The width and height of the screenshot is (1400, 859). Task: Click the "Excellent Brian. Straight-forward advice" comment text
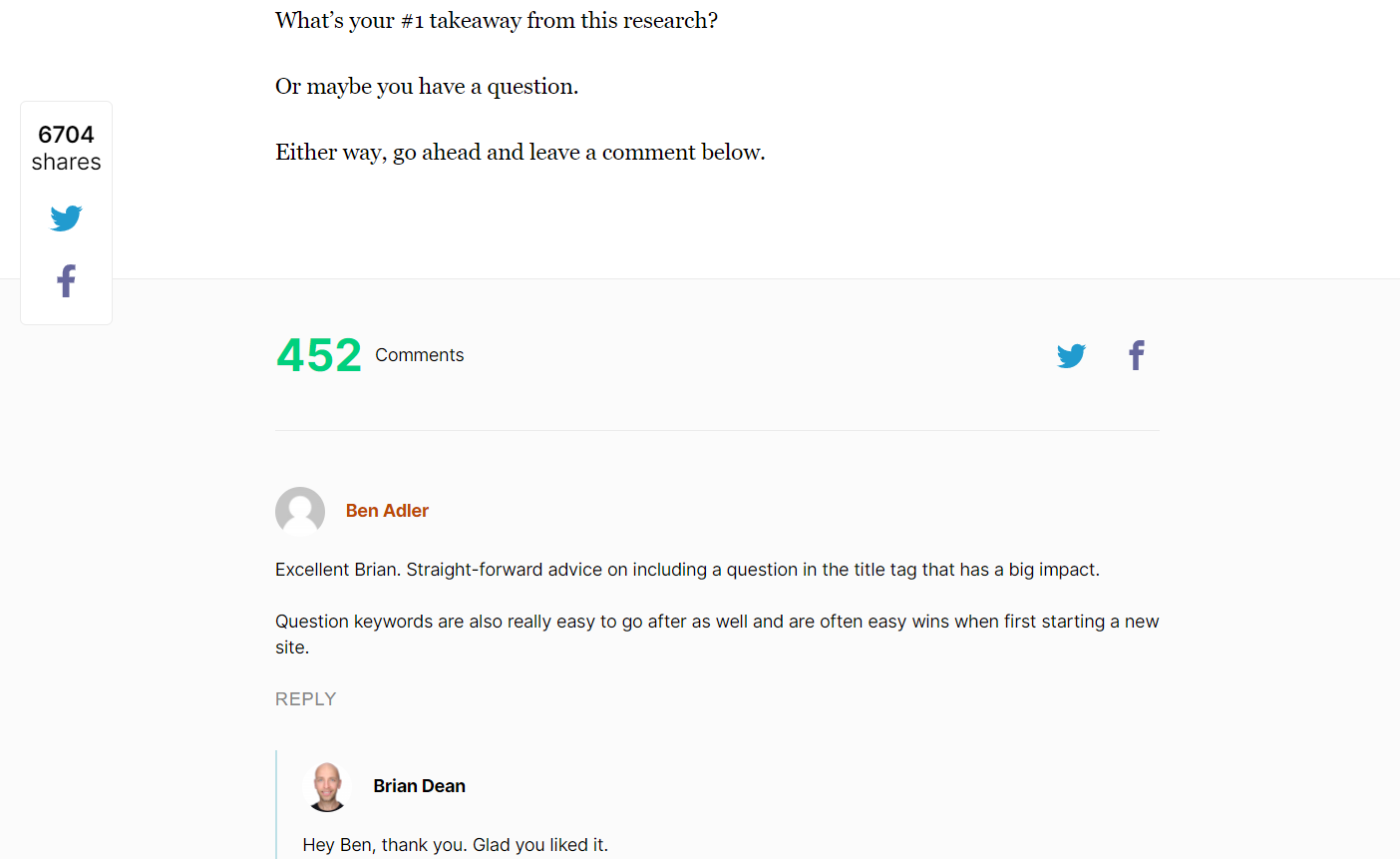coord(687,570)
